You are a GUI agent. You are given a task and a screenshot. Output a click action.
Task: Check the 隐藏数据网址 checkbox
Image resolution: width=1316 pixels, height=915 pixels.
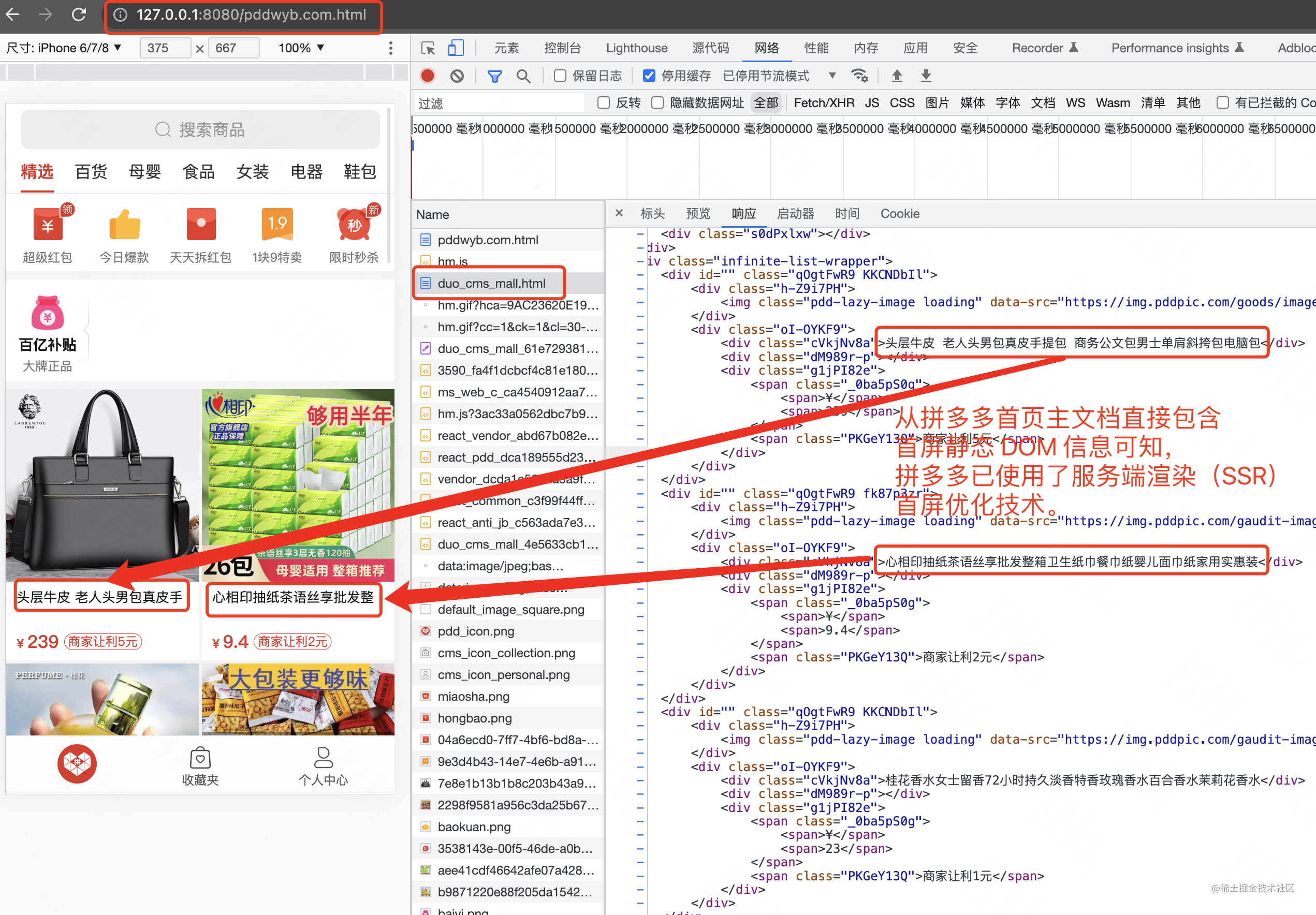657,102
